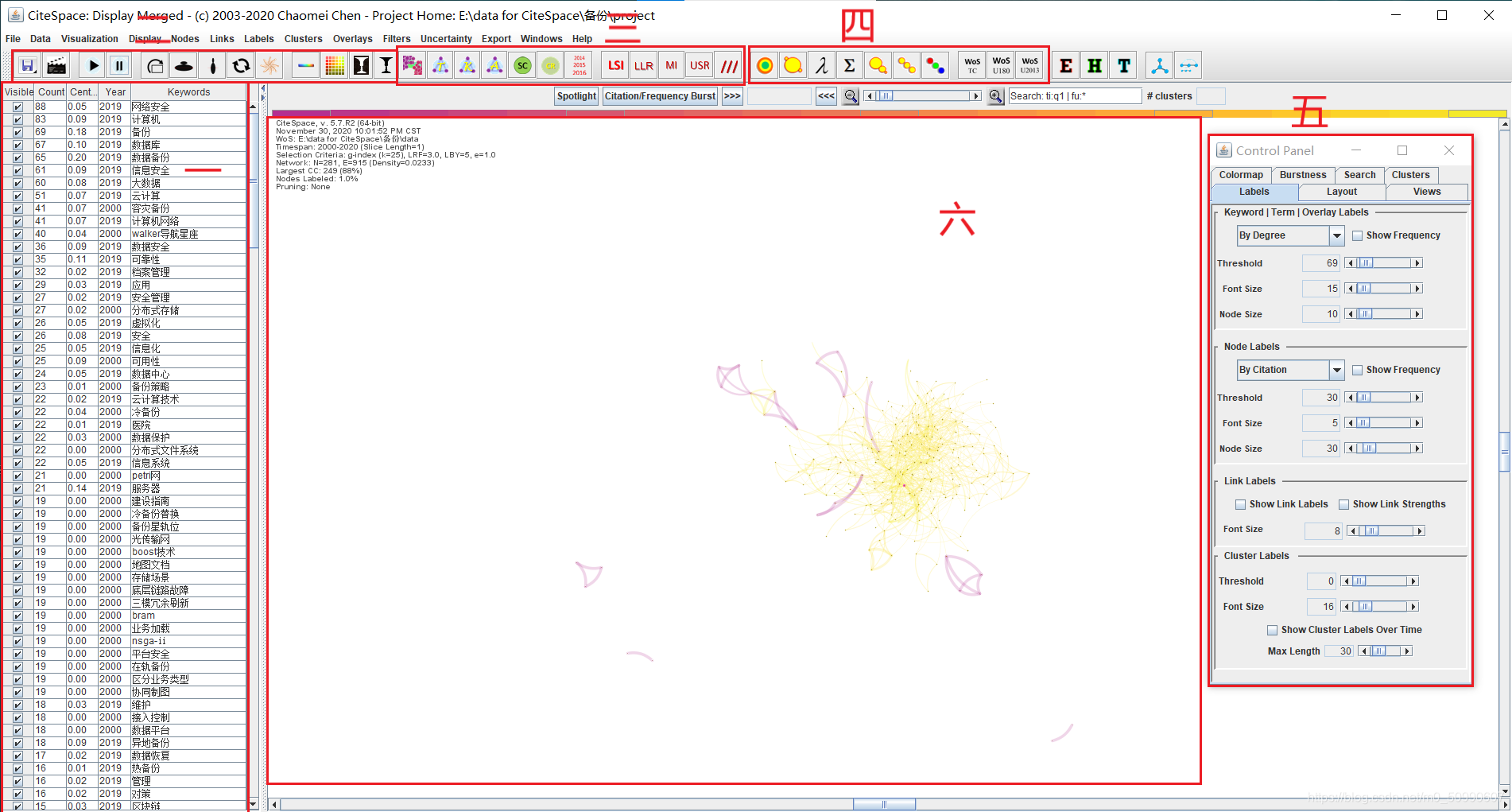The image size is (1512, 812).
Task: Open the Export menu
Action: point(496,38)
